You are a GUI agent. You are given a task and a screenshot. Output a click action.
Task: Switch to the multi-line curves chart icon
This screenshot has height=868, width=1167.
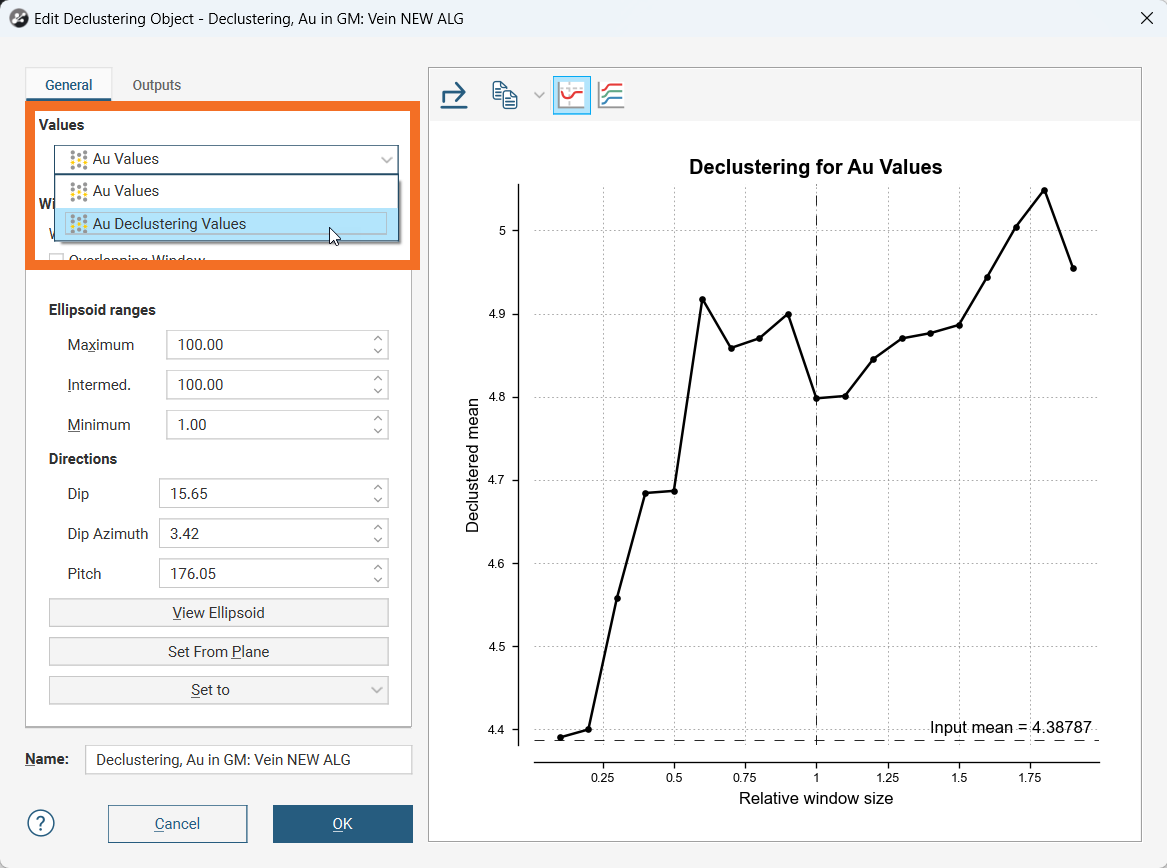coord(611,96)
